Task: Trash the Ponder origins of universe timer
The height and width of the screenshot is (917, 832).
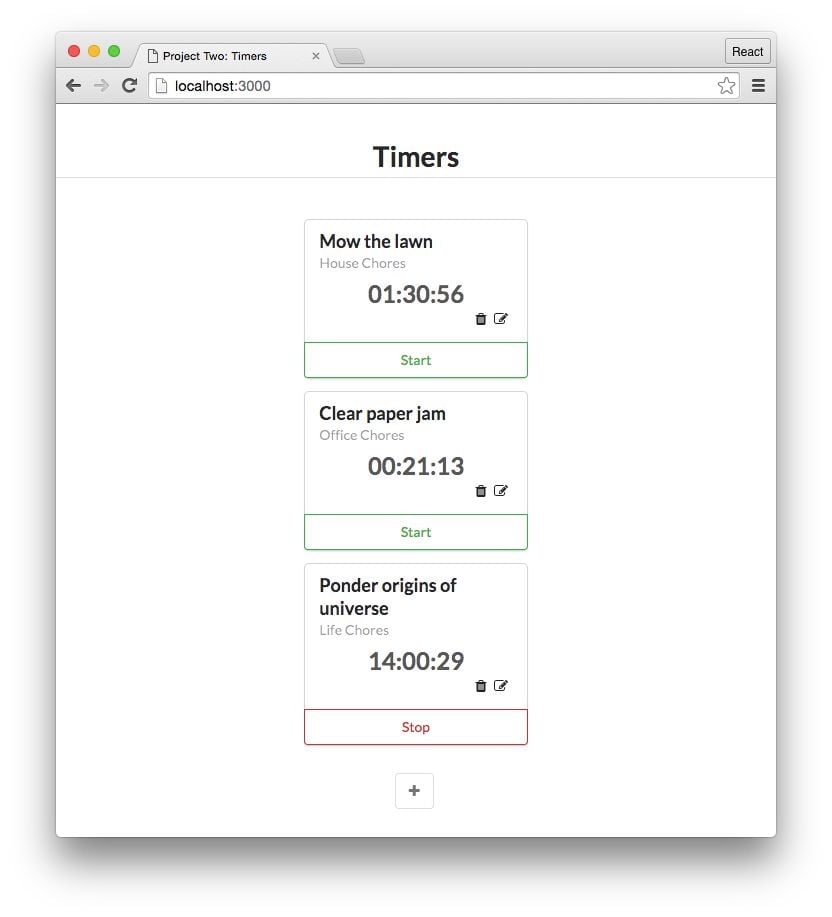Action: [481, 686]
